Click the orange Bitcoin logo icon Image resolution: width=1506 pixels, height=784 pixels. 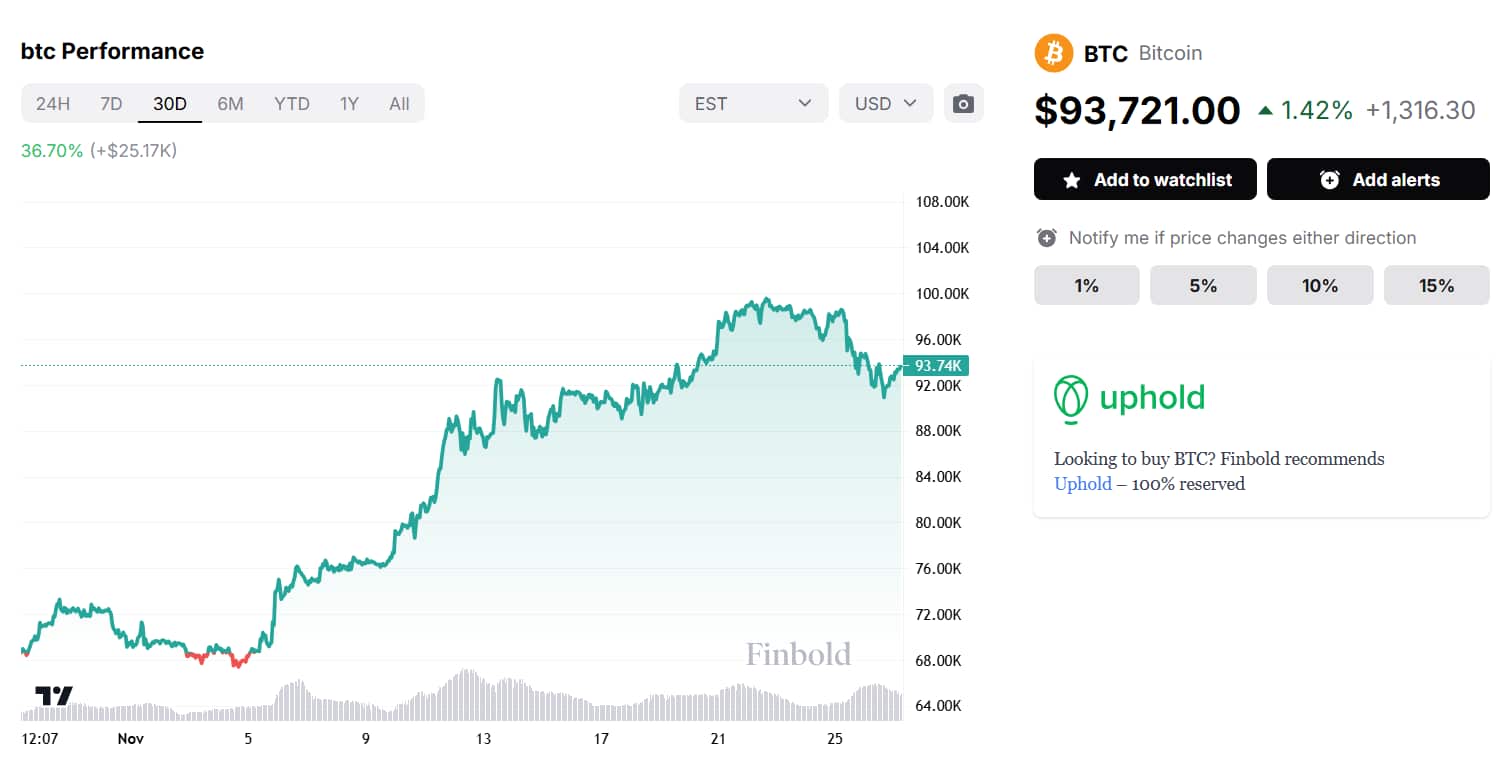(x=1053, y=53)
